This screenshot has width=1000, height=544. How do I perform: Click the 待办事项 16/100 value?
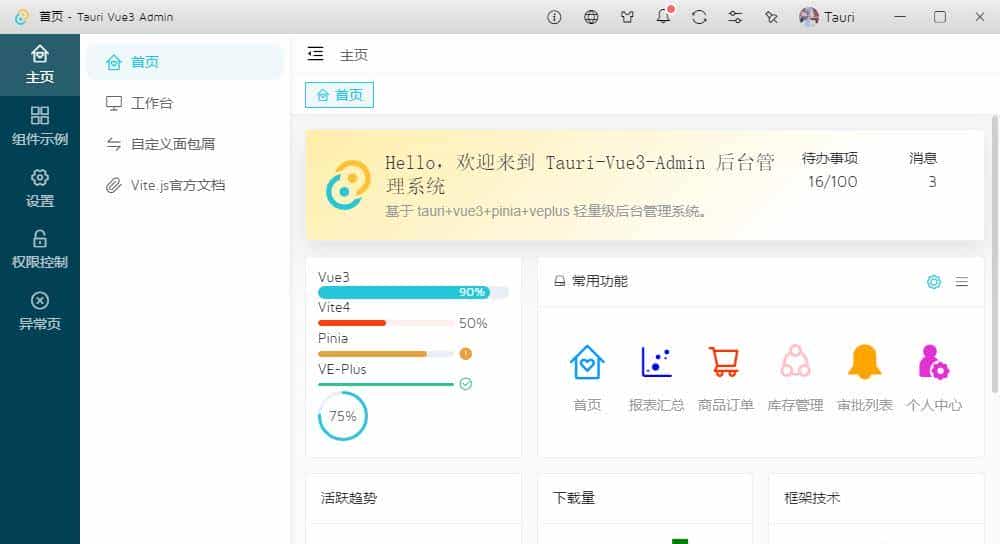tap(832, 182)
